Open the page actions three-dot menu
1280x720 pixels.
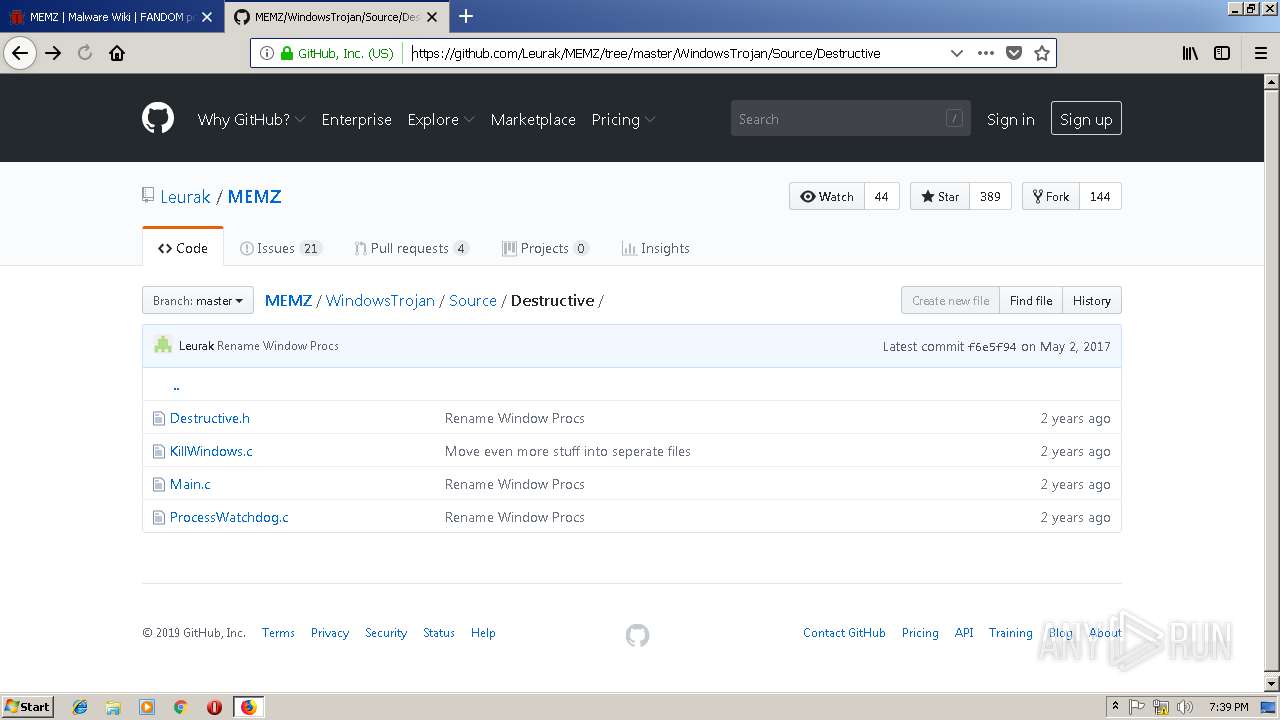click(986, 53)
